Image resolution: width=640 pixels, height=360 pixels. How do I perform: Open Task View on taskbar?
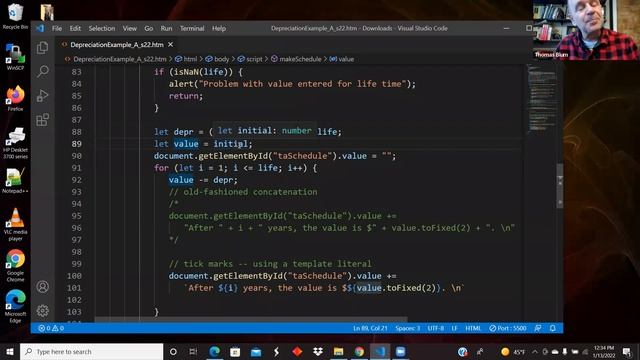(193, 351)
